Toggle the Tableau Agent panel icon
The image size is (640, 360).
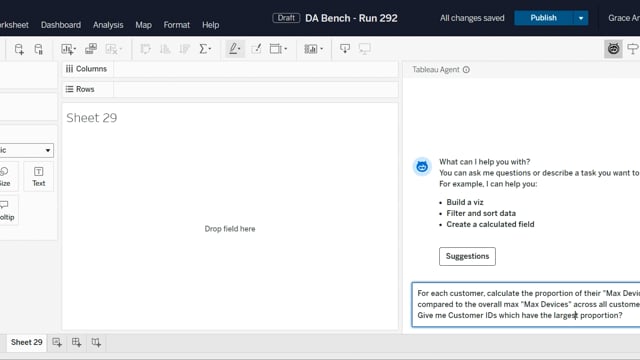[x=613, y=49]
